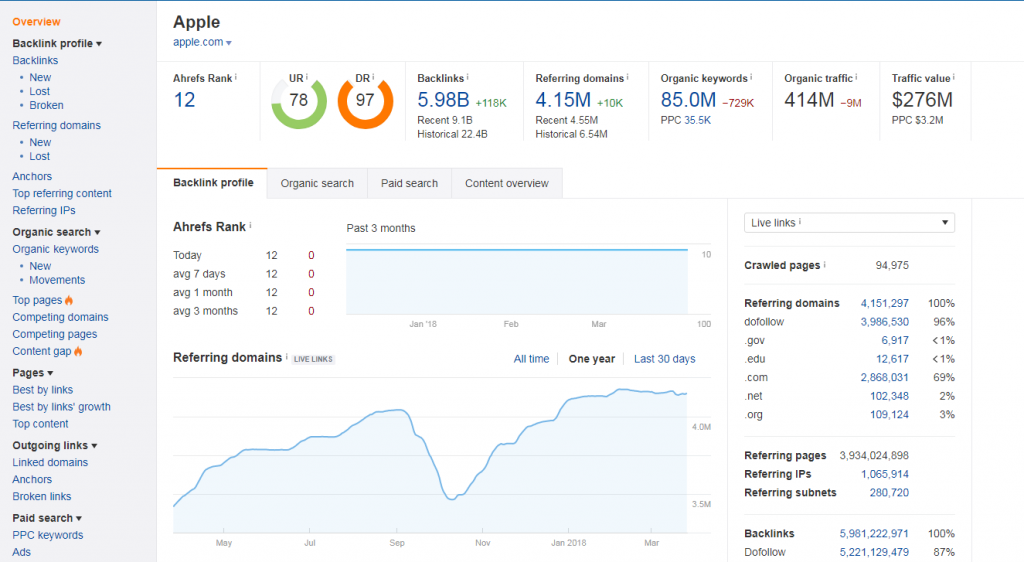Open Content gap with the flame icon
This screenshot has width=1024, height=562.
click(47, 351)
